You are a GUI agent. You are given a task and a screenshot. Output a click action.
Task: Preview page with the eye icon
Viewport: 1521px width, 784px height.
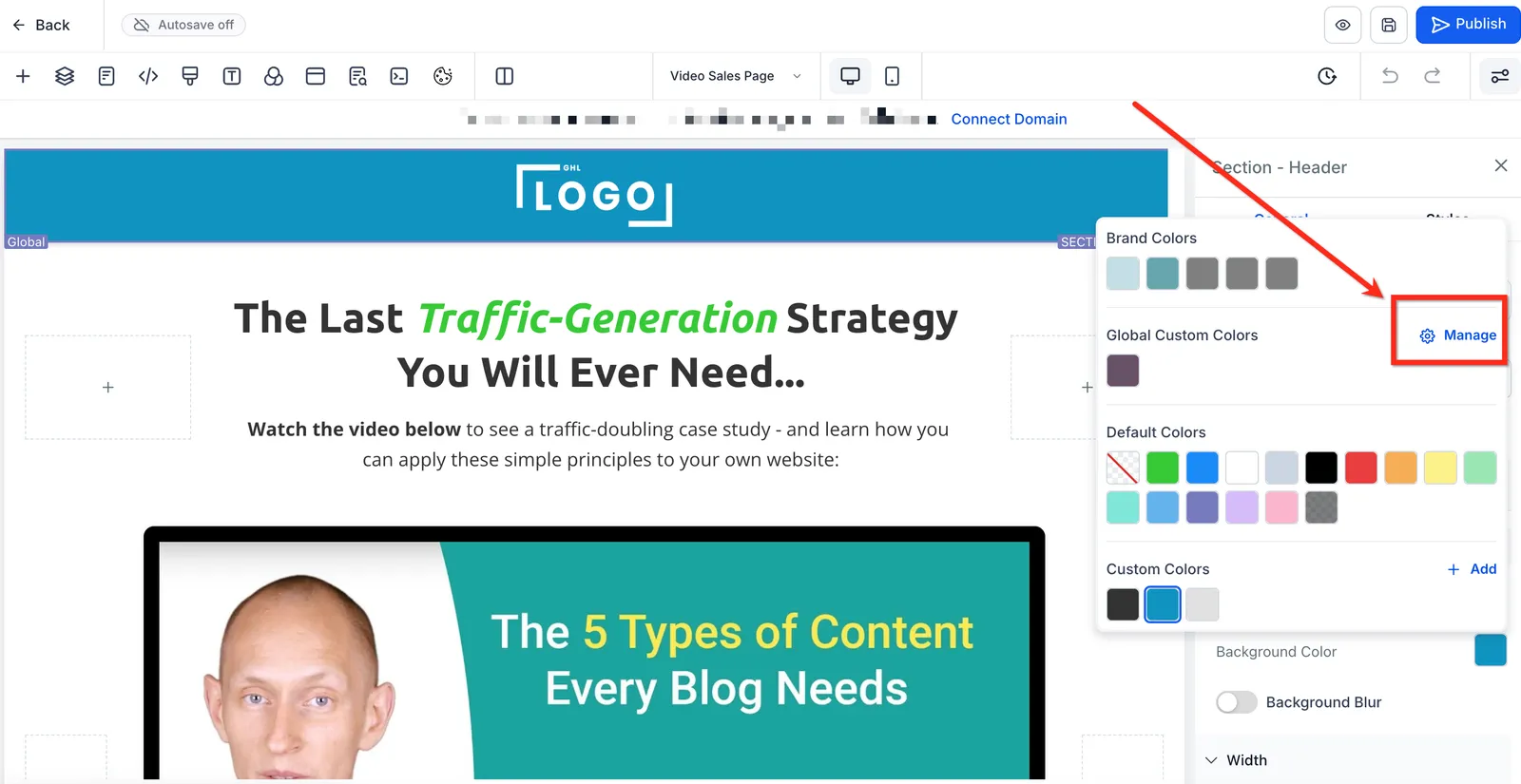click(1342, 25)
